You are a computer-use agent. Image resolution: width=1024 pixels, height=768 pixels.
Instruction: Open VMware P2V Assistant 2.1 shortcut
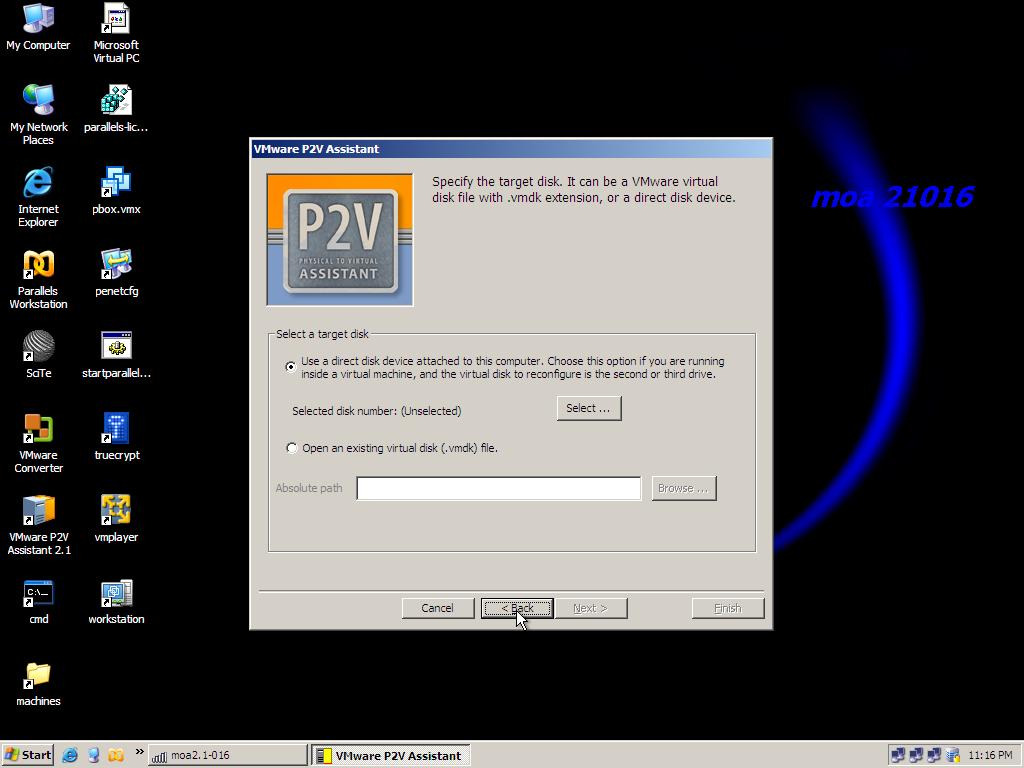(38, 511)
